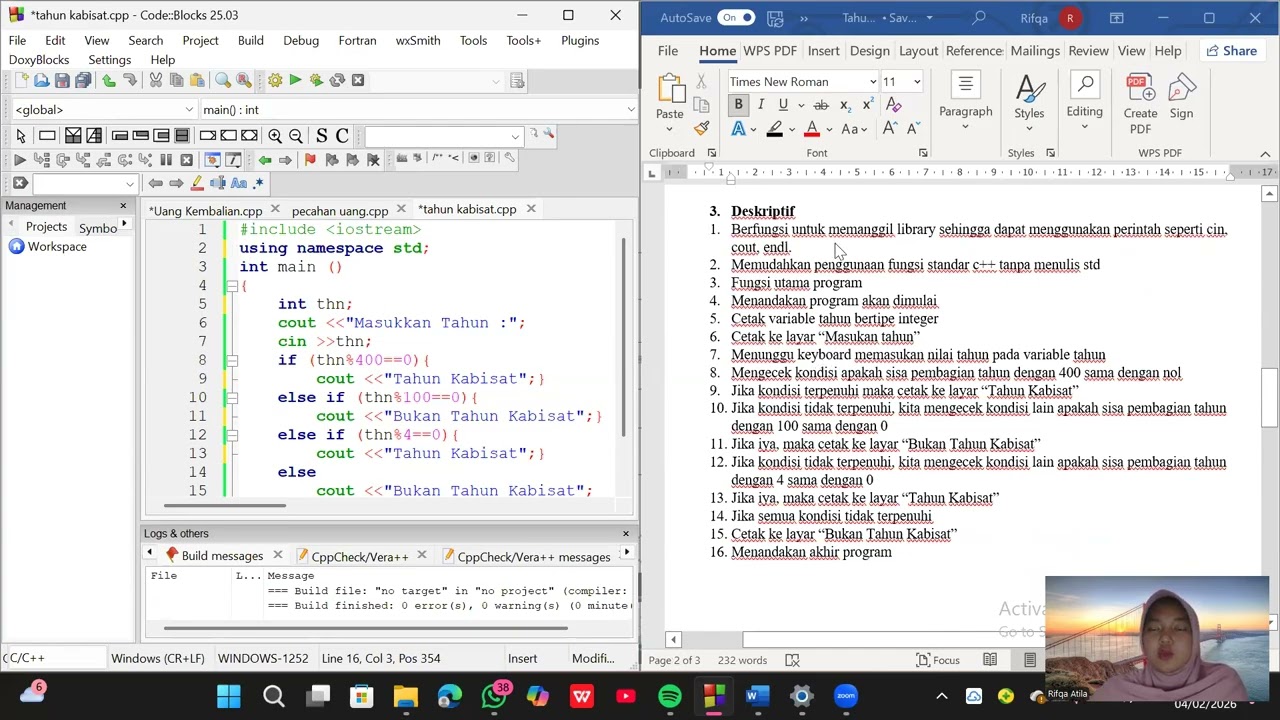The height and width of the screenshot is (720, 1280).
Task: Open the Debug menu in Code::Blocks
Action: [301, 40]
